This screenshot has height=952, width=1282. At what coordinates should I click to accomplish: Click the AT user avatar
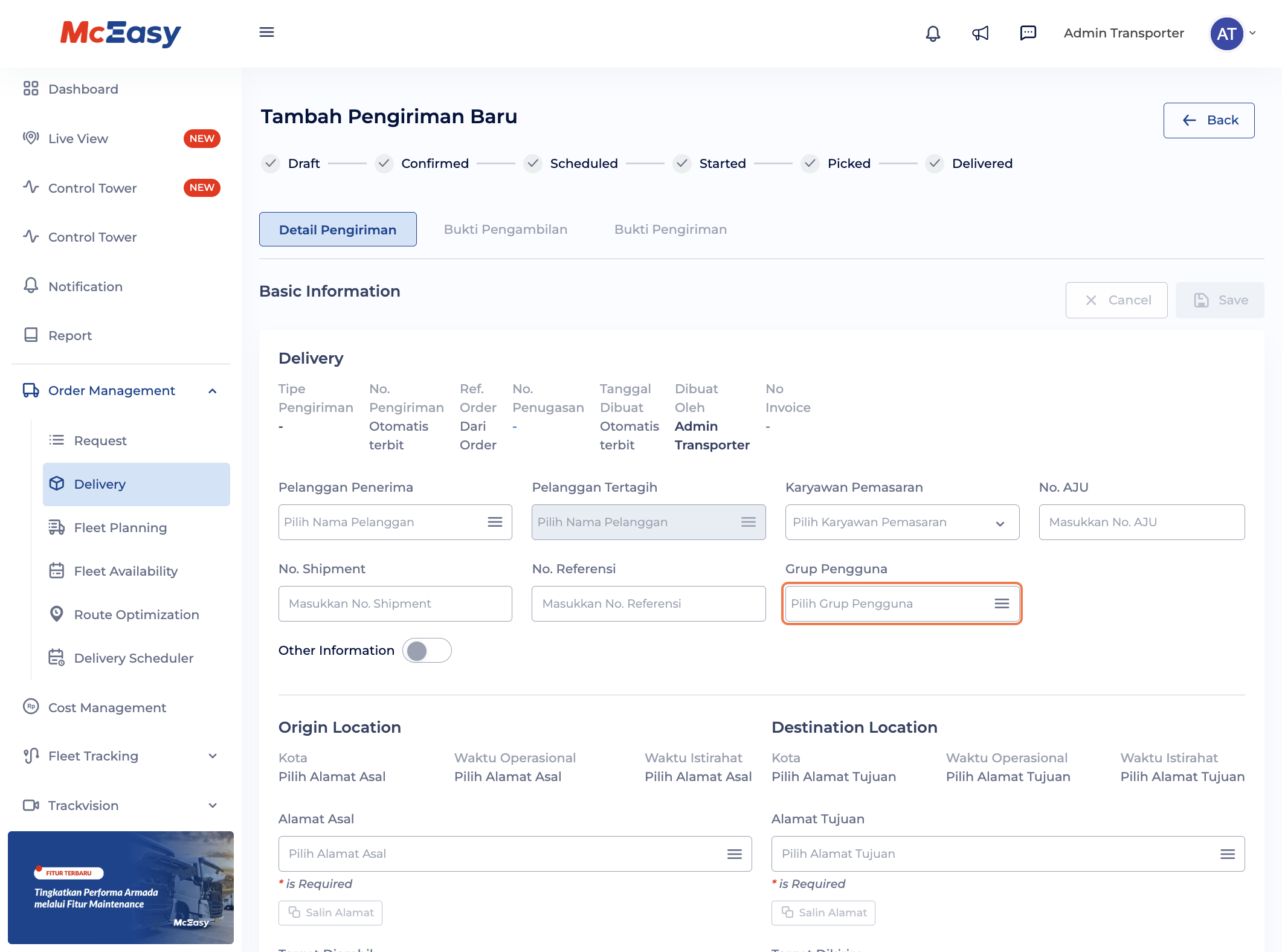(1226, 34)
